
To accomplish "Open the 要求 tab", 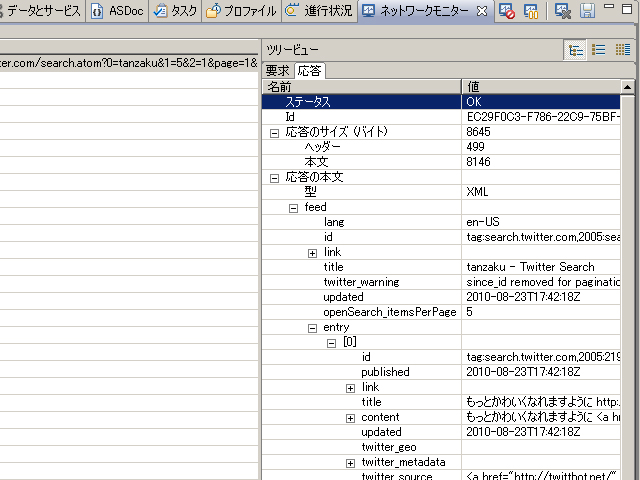I will [x=278, y=71].
